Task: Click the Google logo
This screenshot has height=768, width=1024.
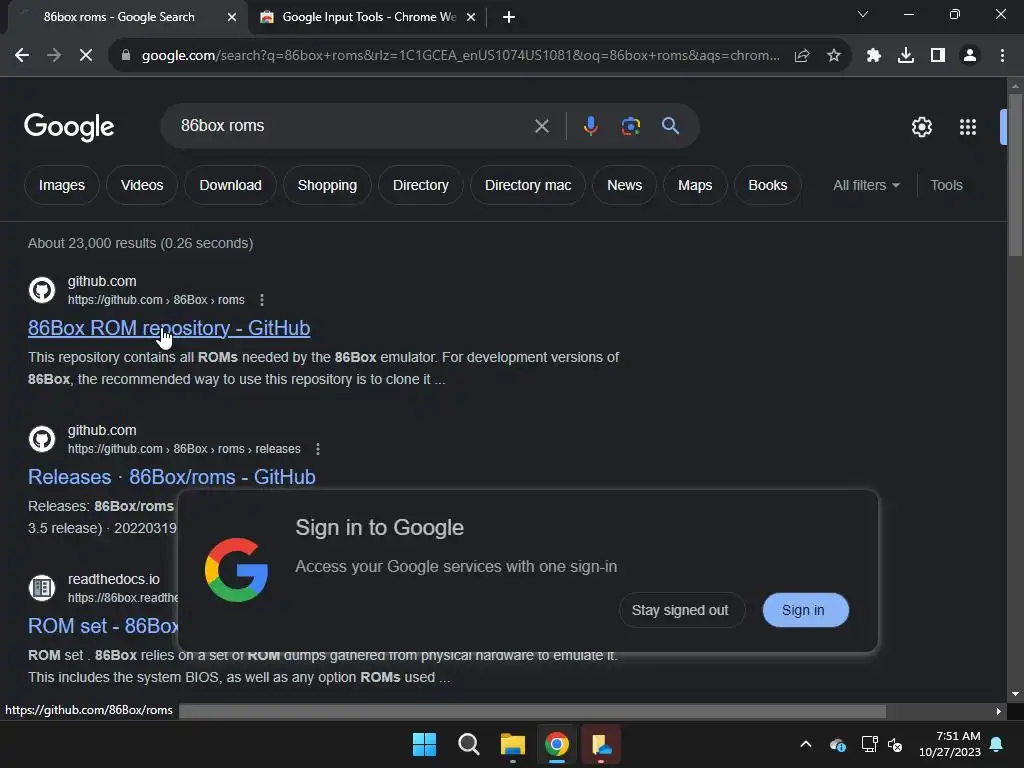Action: (x=69, y=127)
